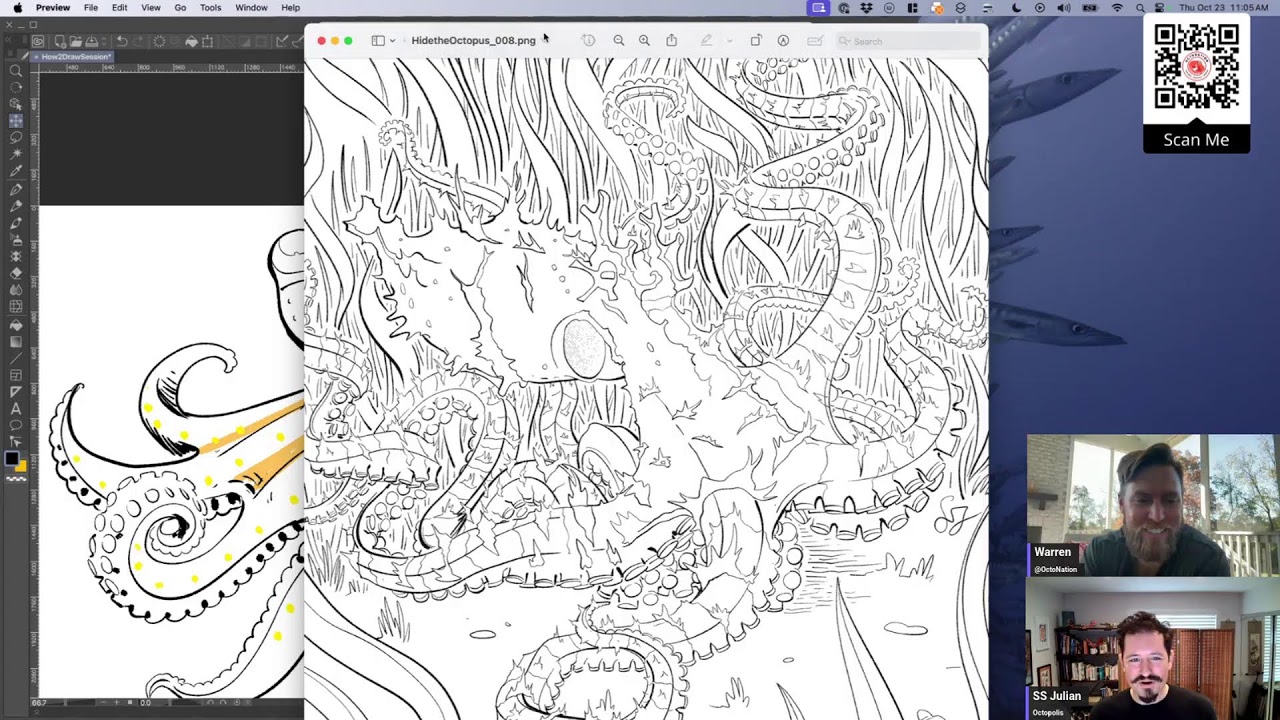The width and height of the screenshot is (1280, 720).
Task: Pick the yellow background color swatch
Action: [21, 465]
